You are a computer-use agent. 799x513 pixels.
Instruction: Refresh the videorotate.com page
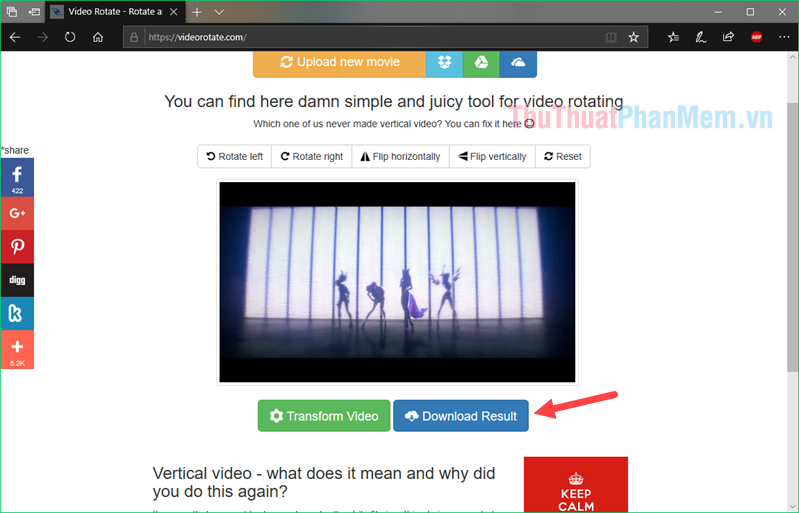point(70,37)
